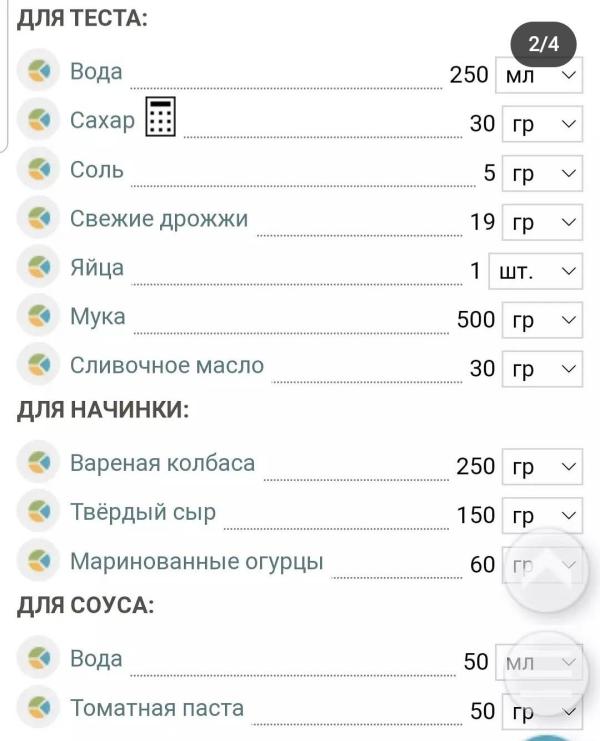Open unit dropdown for Твёрдый сыр

pyautogui.click(x=542, y=516)
